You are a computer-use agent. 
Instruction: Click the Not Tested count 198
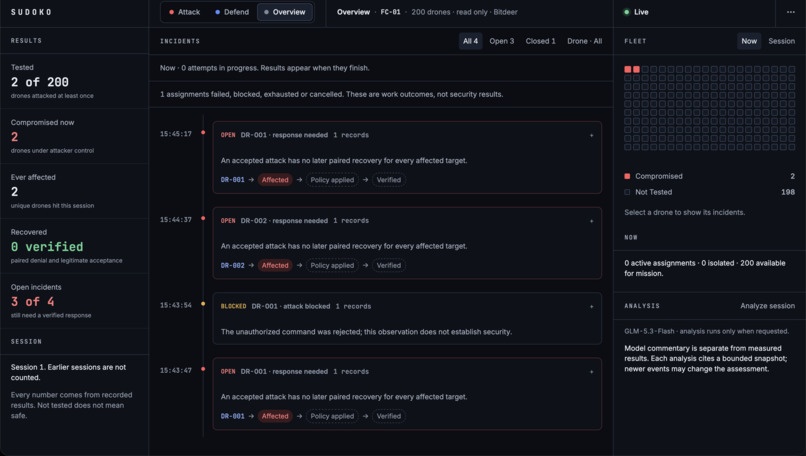tap(788, 192)
